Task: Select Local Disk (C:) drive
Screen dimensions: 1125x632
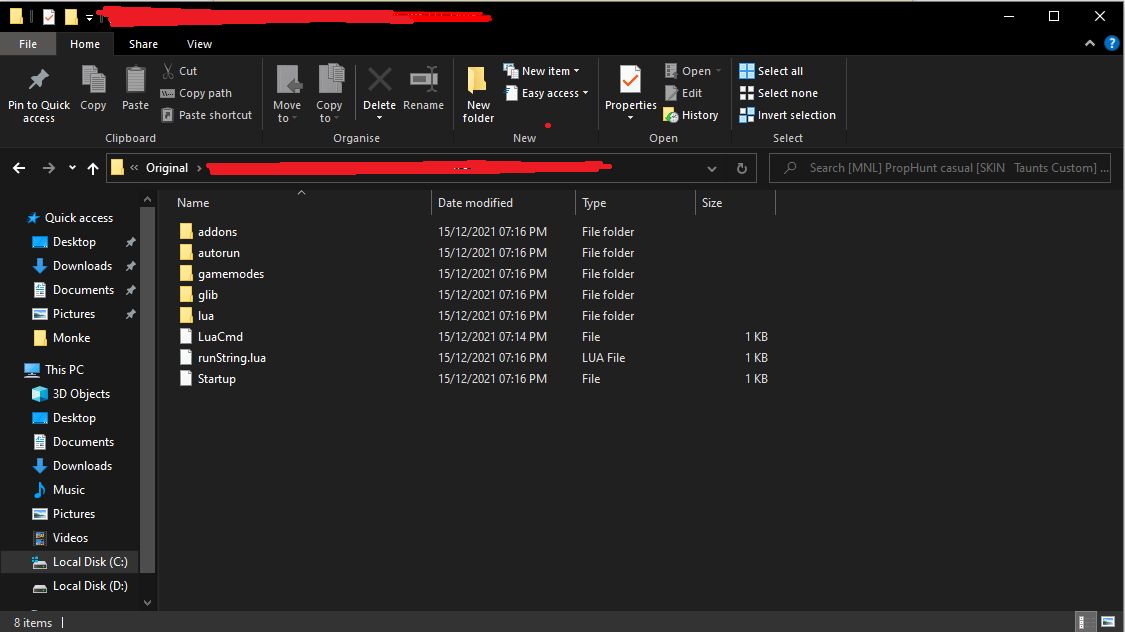Action: [x=70, y=562]
